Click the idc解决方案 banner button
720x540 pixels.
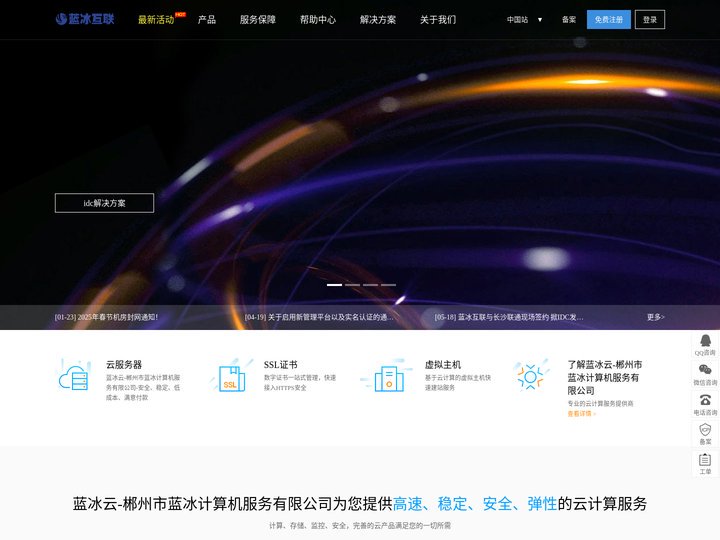[x=104, y=203]
